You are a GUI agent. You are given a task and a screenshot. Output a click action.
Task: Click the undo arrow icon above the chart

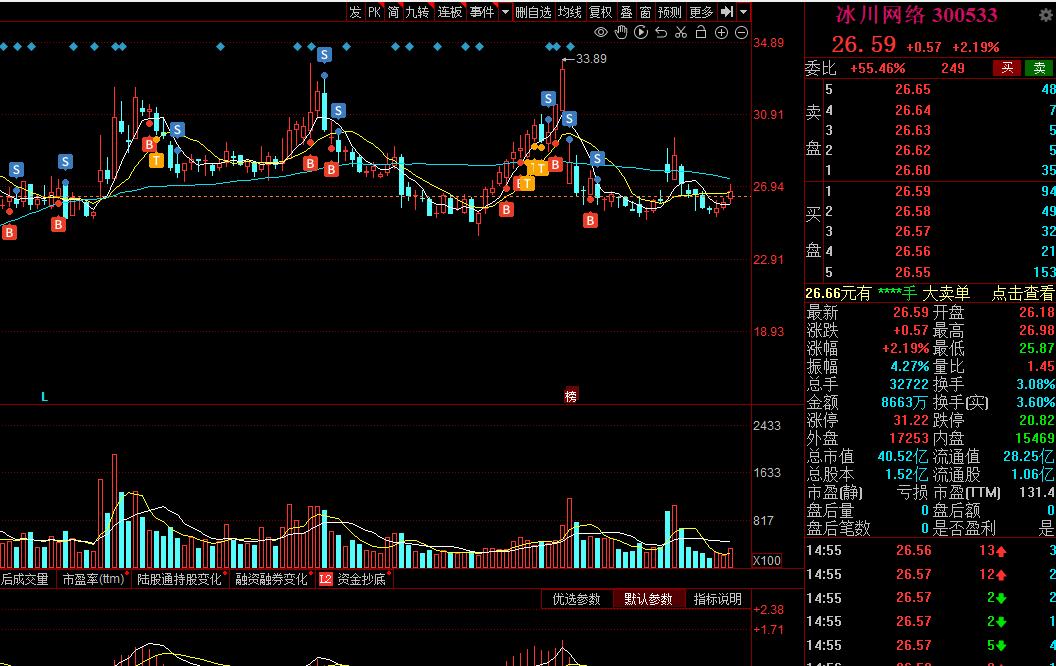[x=661, y=32]
